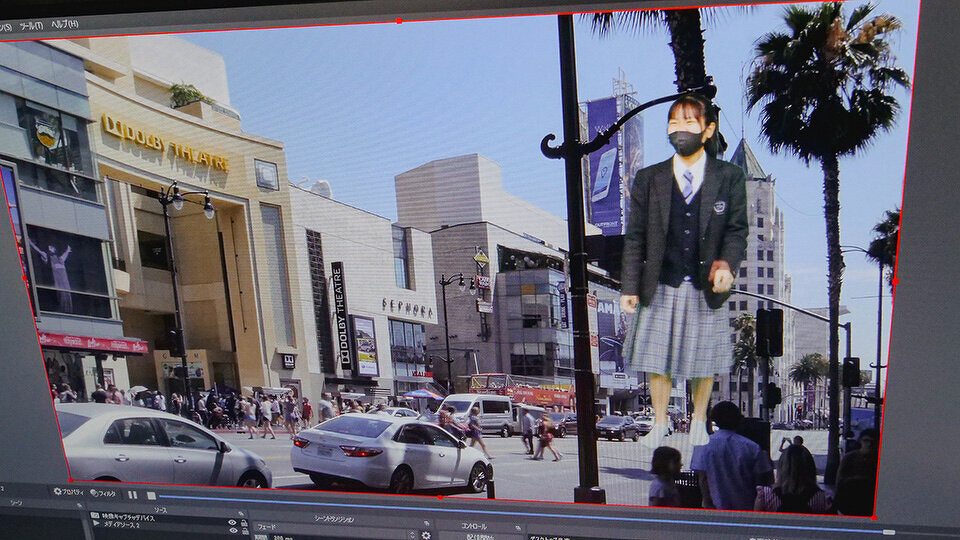The width and height of the screenshot is (960, 540).
Task: Open the ツール(T) menu
Action: pos(31,26)
